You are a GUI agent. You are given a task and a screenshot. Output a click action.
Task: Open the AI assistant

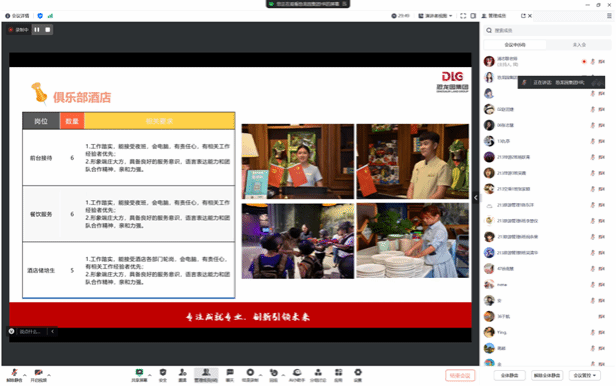tap(297, 375)
